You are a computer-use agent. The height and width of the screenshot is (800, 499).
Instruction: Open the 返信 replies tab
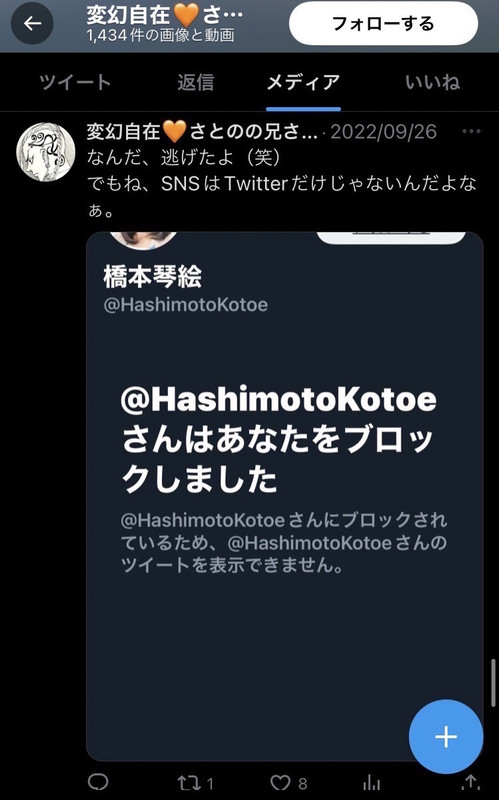tap(195, 82)
